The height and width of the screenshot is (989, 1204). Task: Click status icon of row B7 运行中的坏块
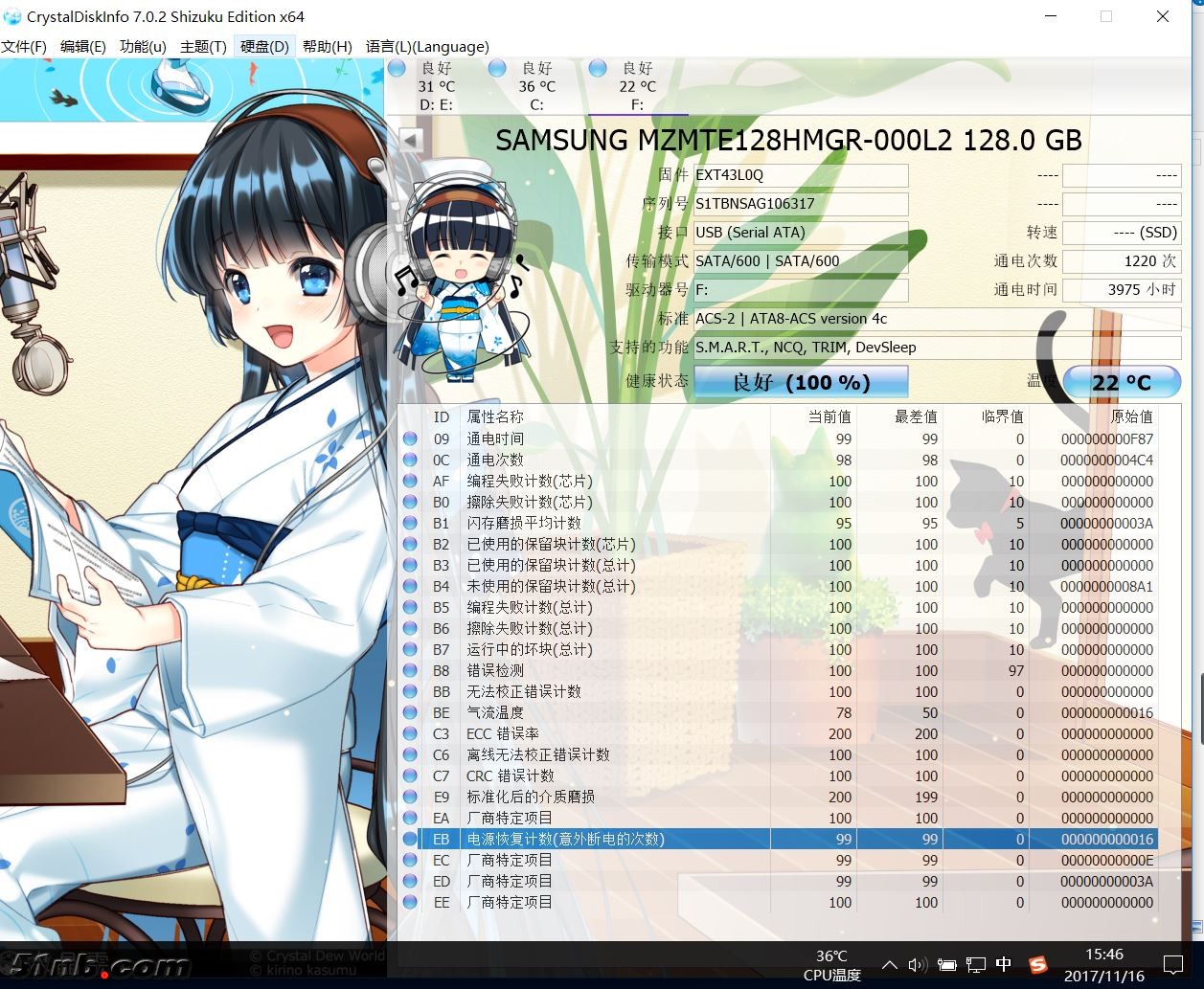pyautogui.click(x=411, y=649)
